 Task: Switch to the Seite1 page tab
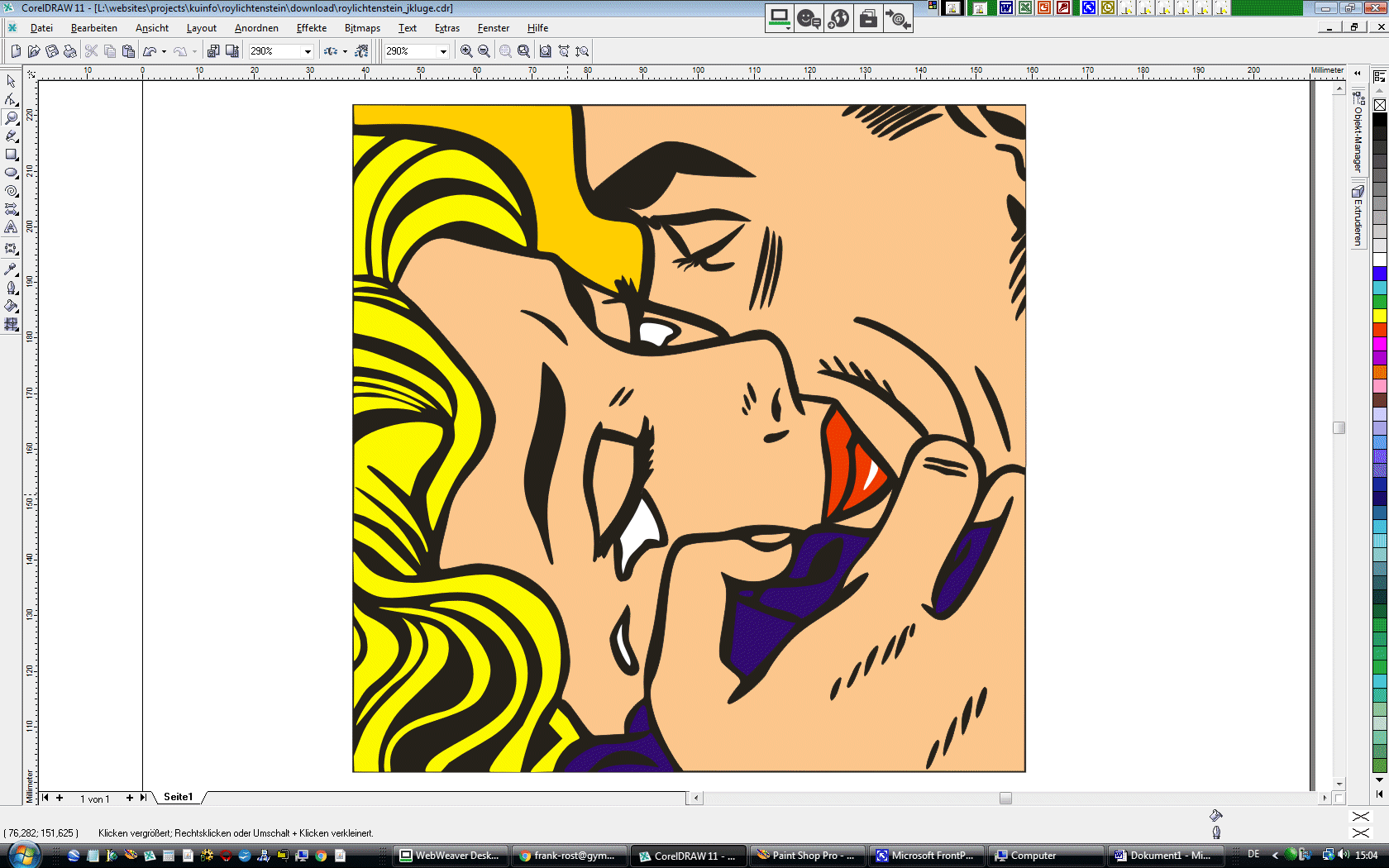[x=178, y=797]
